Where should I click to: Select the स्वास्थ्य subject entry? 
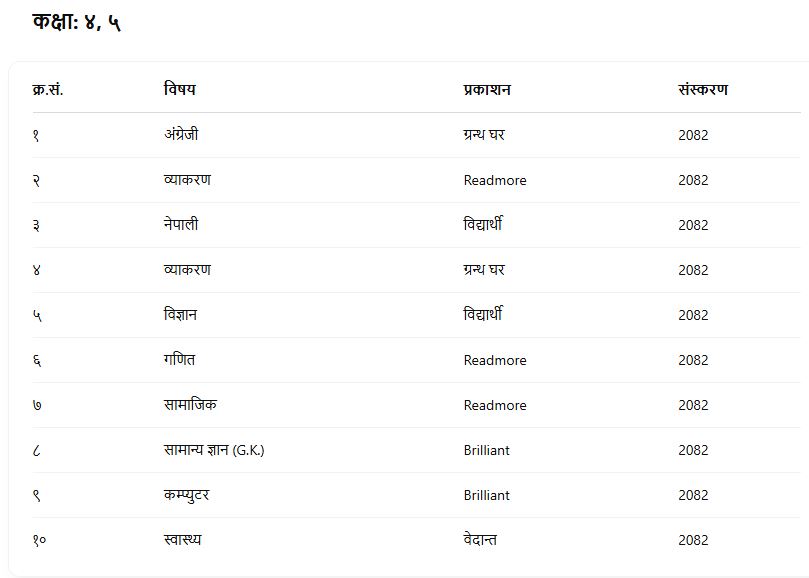182,540
